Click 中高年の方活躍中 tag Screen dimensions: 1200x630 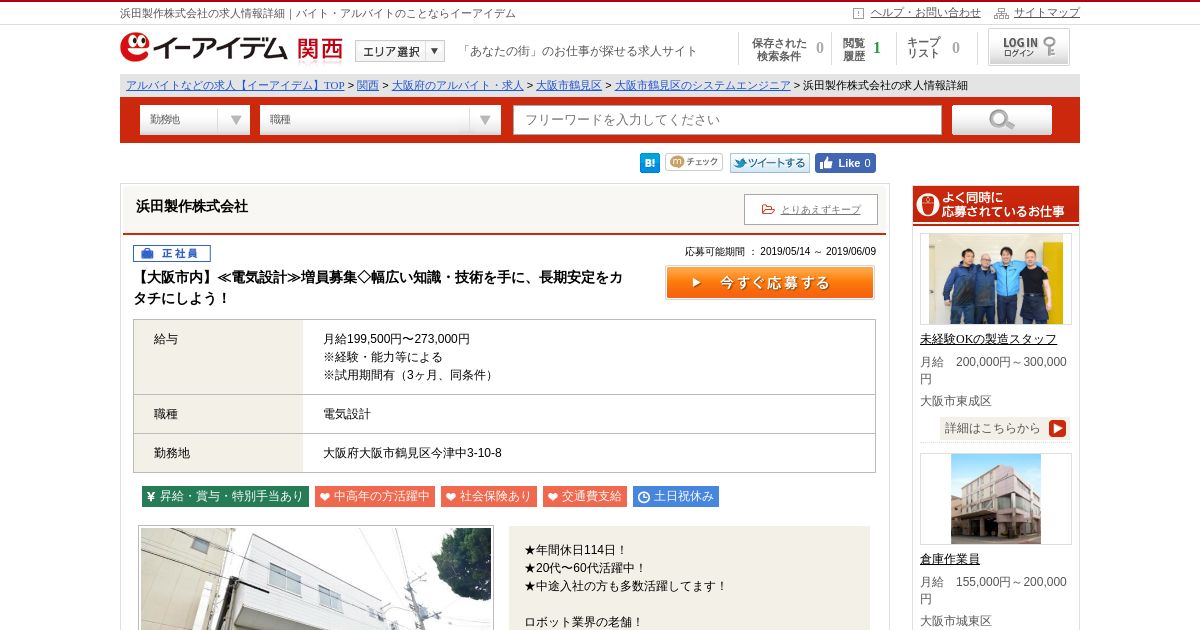(x=375, y=496)
